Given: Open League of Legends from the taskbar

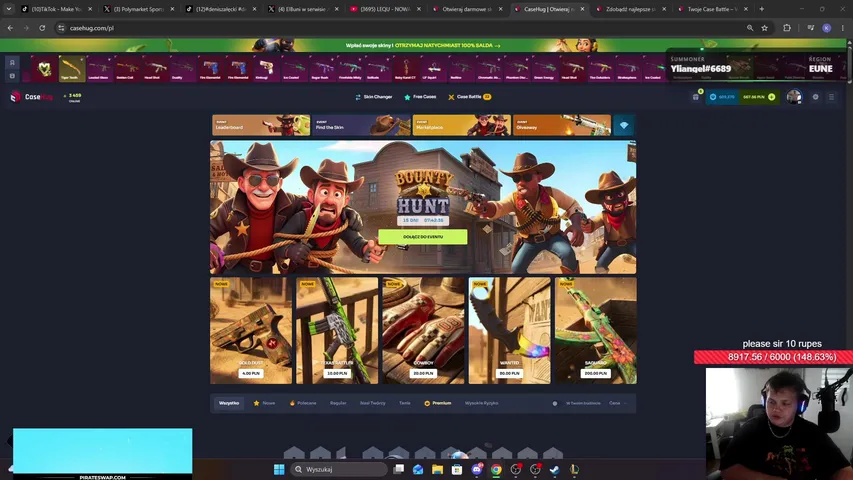Looking at the screenshot, I should tap(574, 469).
